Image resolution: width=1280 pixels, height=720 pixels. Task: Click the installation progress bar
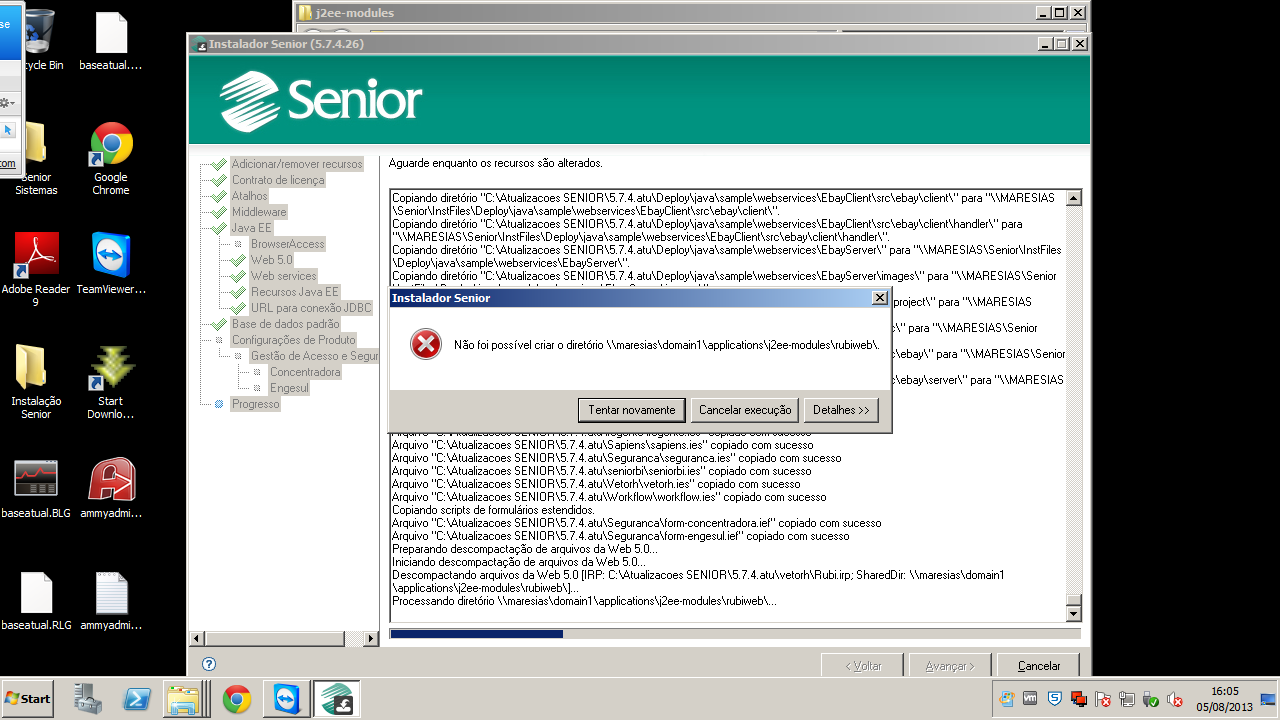pyautogui.click(x=734, y=634)
